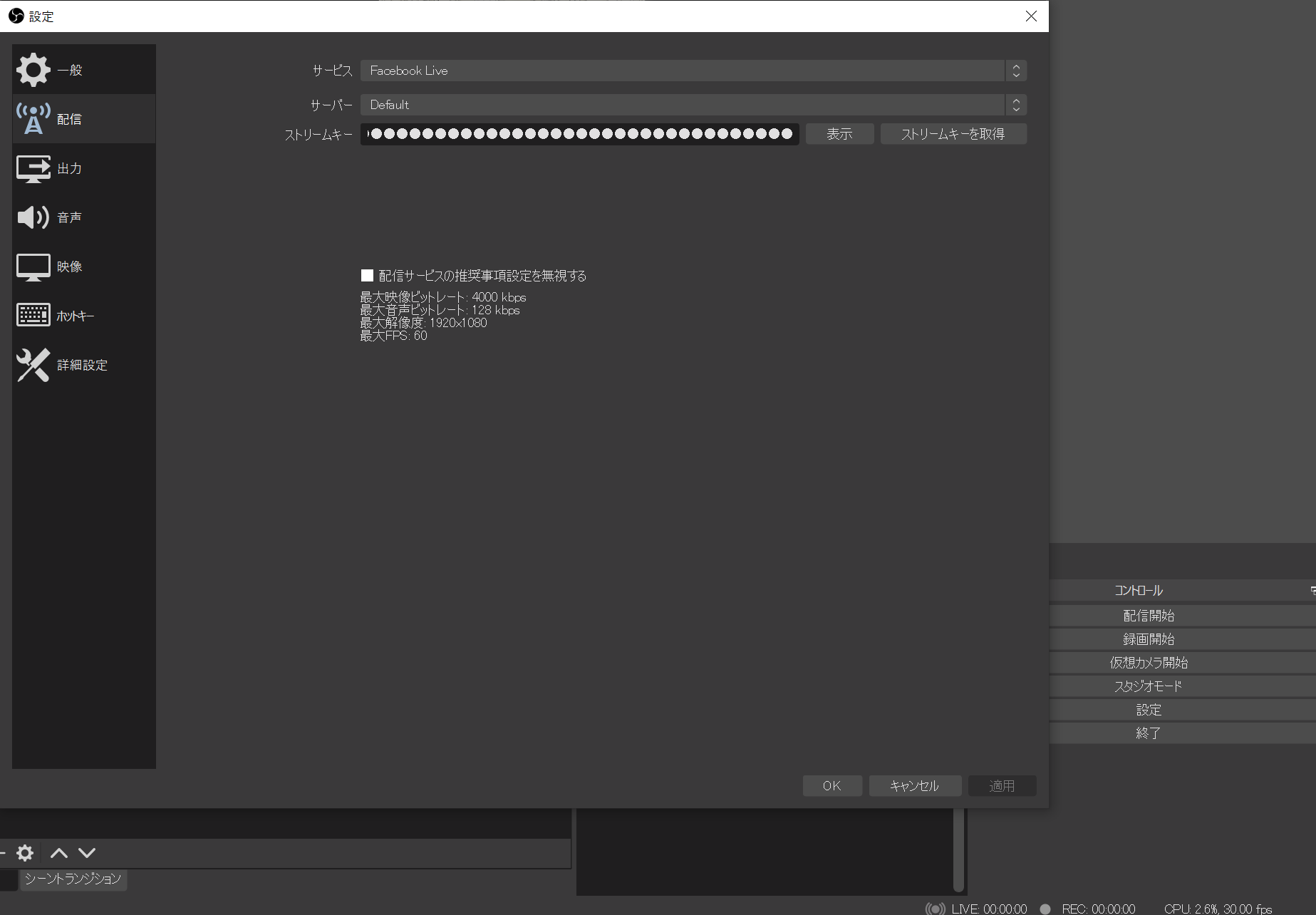Screen dimensions: 1316x915
Task: Confirm settings with the OK button
Action: [x=832, y=785]
